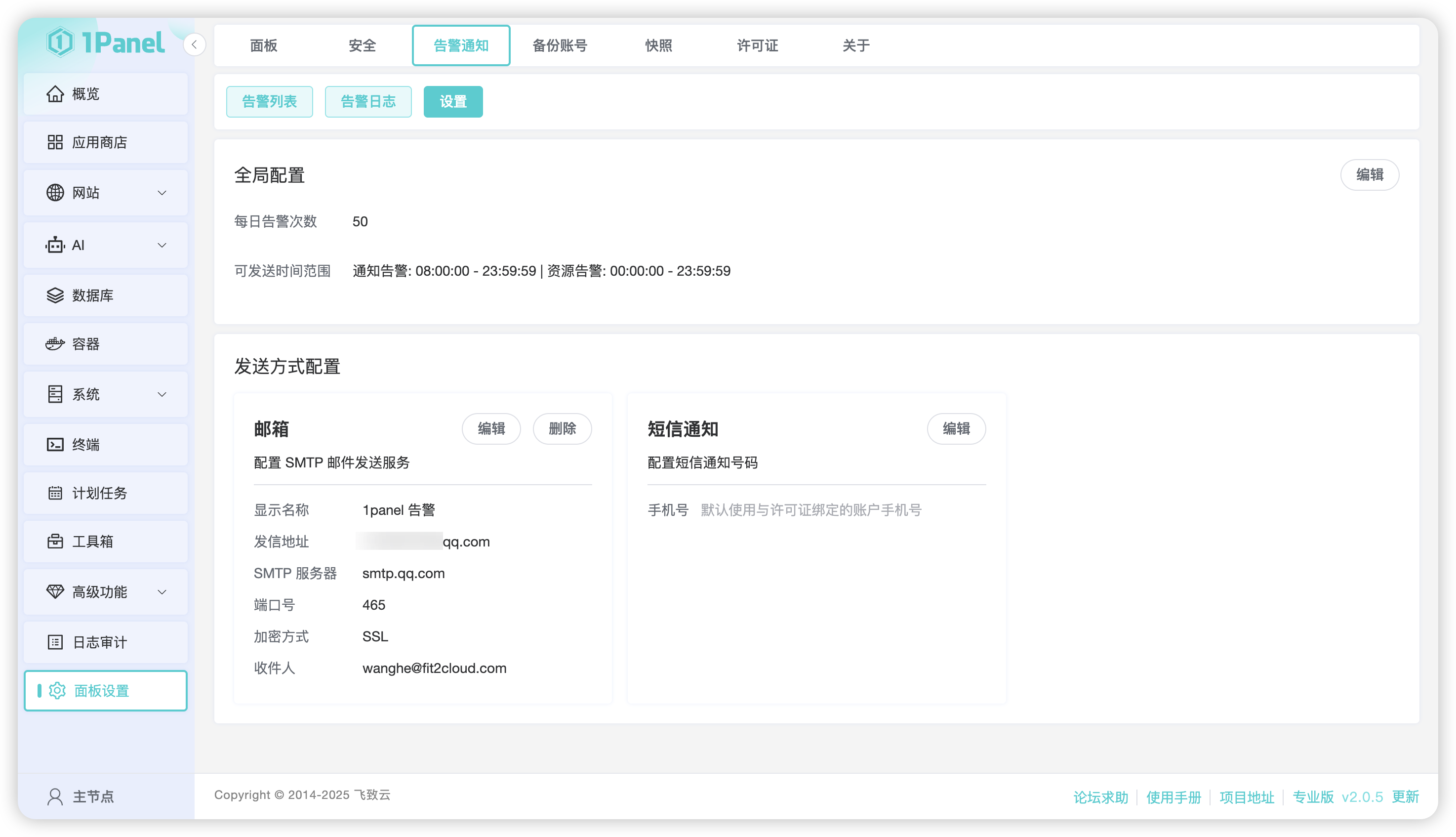
Task: Expand the 系统 submenu chevron
Action: (x=162, y=394)
